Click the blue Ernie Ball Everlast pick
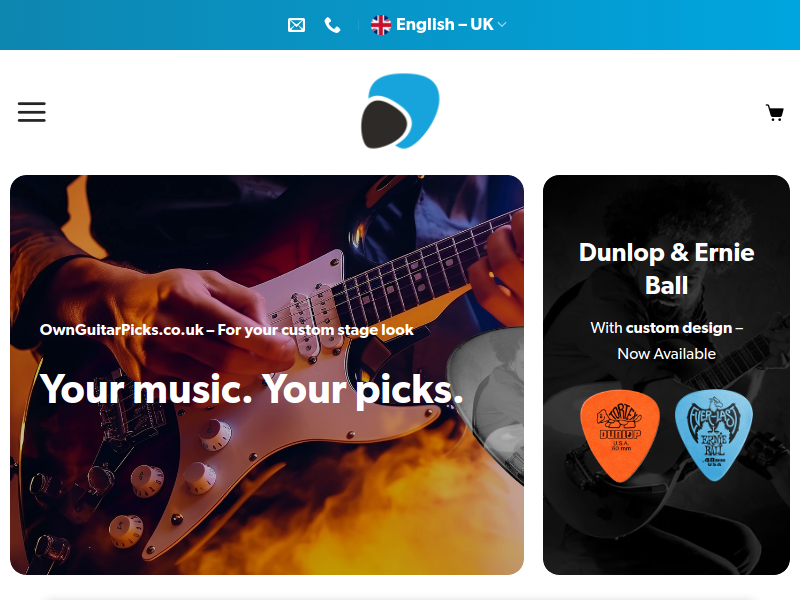Screen dimensions: 800x600 coord(714,435)
